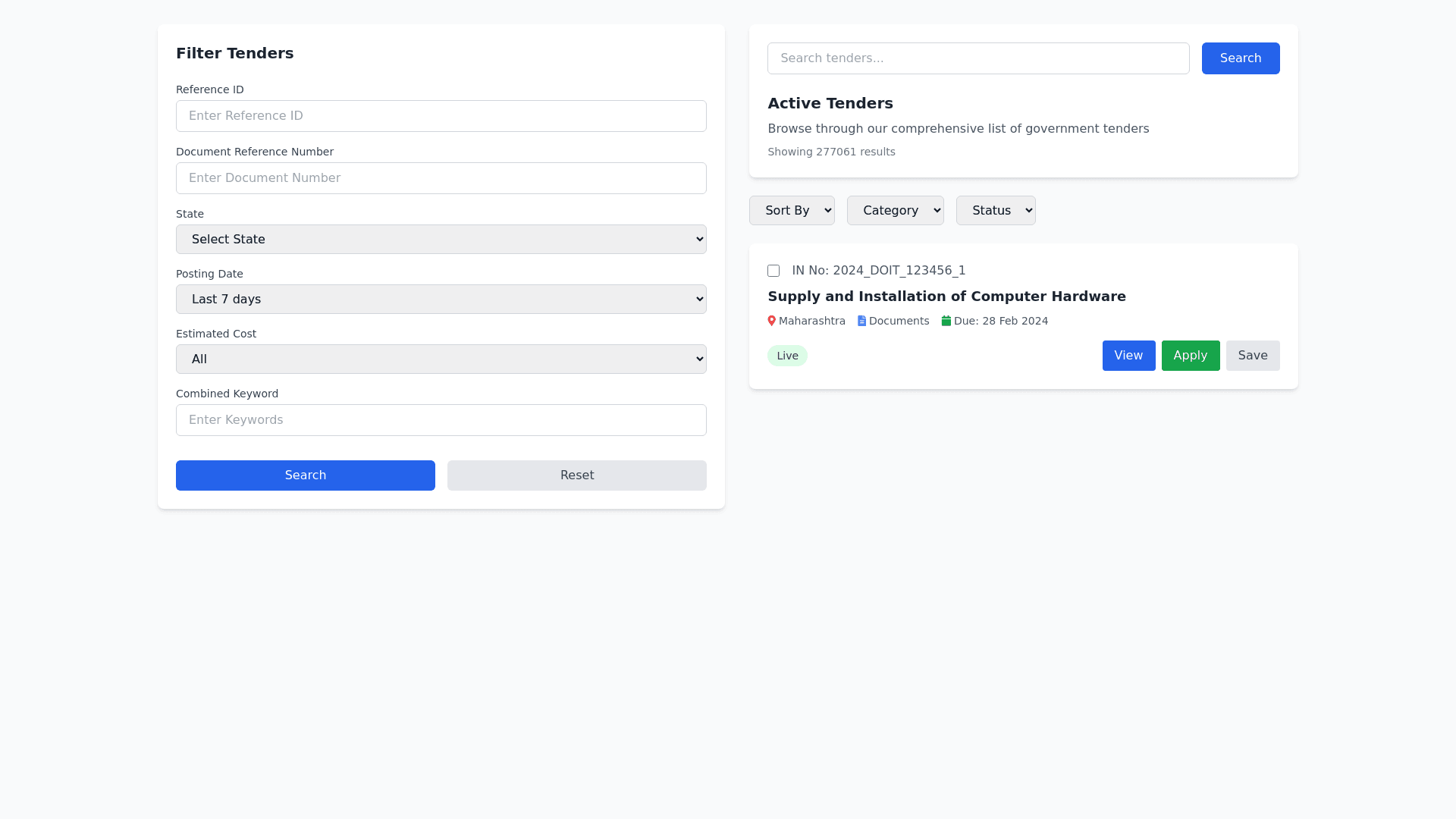Apply to the Computer Hardware tender

click(x=1190, y=355)
